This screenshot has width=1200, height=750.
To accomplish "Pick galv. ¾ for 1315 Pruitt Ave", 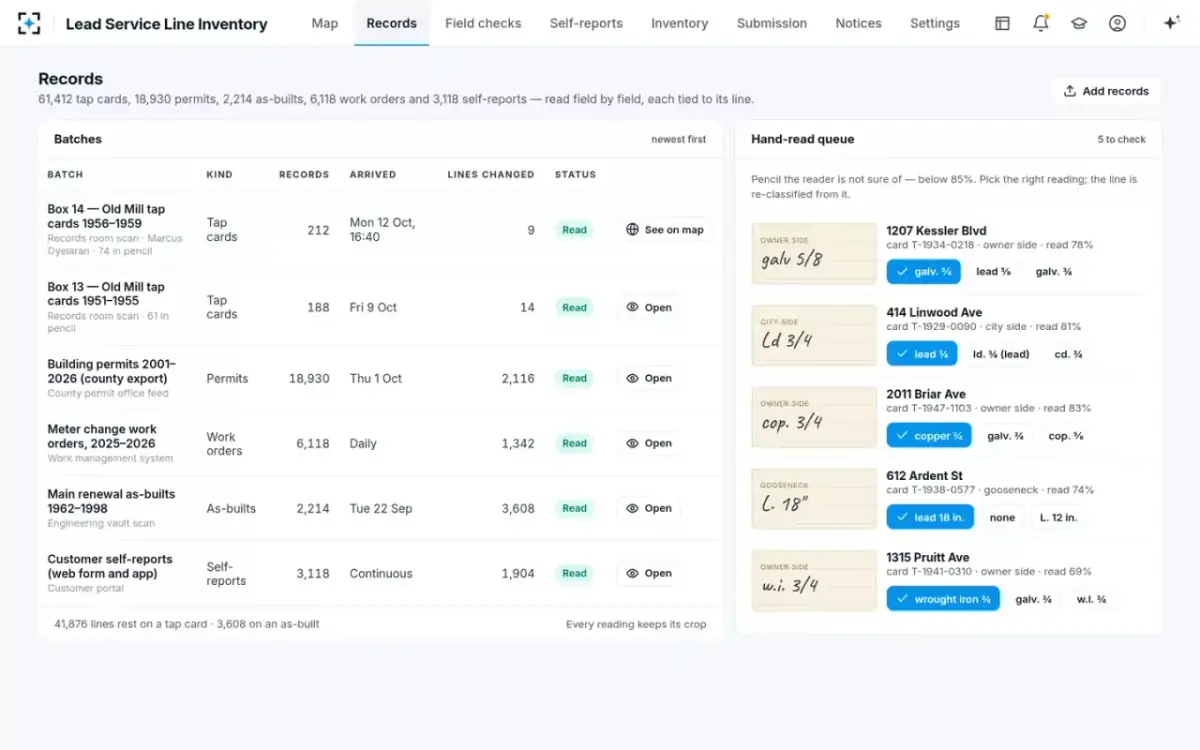I will [x=1033, y=600].
